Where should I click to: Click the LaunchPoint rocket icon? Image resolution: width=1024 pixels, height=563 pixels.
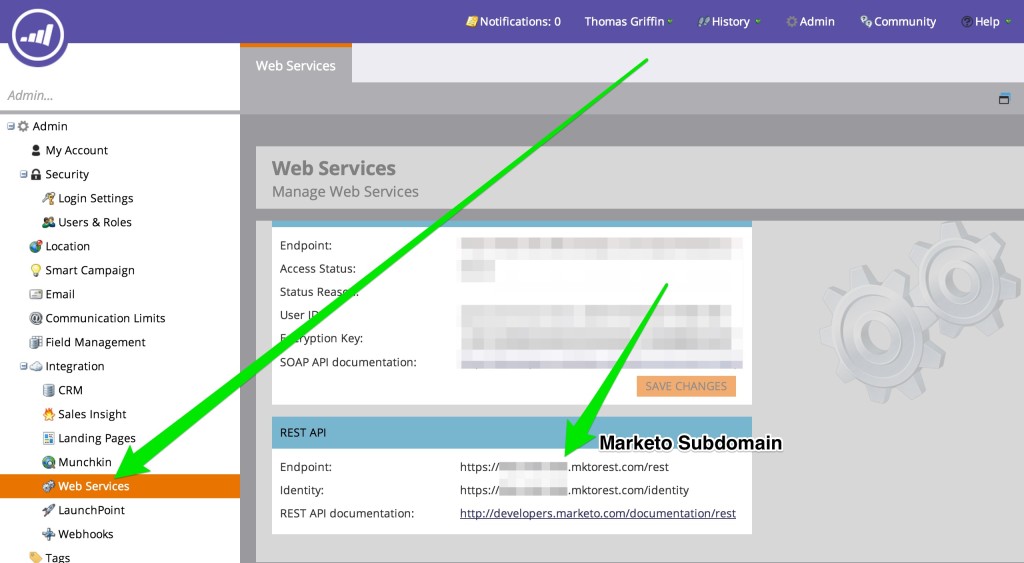tap(48, 510)
